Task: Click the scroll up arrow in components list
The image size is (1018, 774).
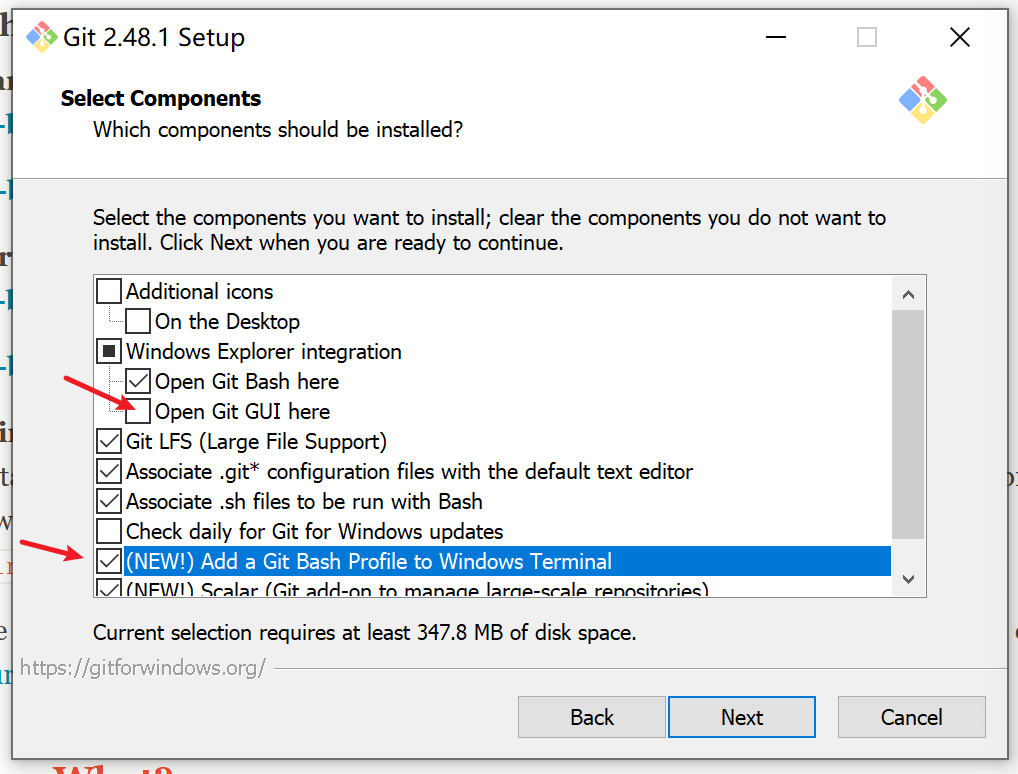Action: point(908,295)
